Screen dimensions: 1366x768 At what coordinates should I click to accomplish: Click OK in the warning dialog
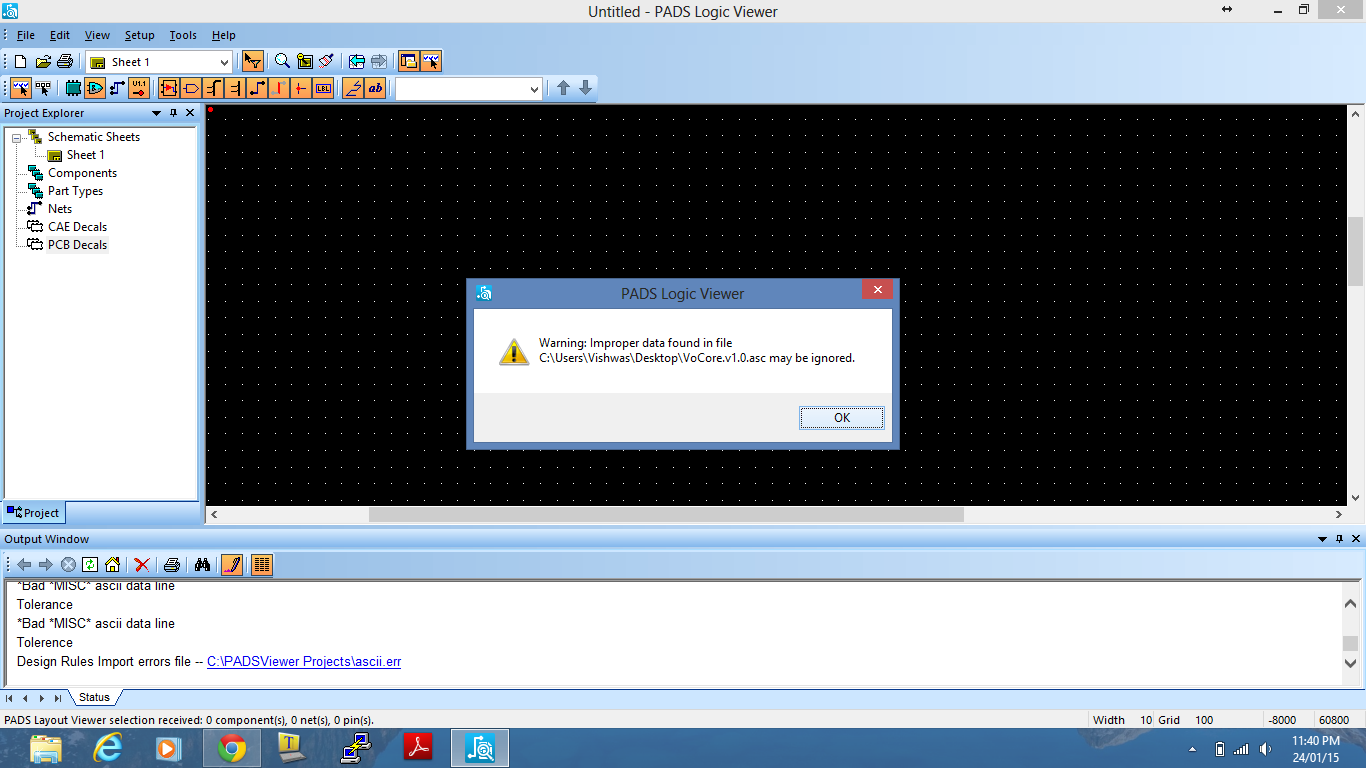click(842, 418)
